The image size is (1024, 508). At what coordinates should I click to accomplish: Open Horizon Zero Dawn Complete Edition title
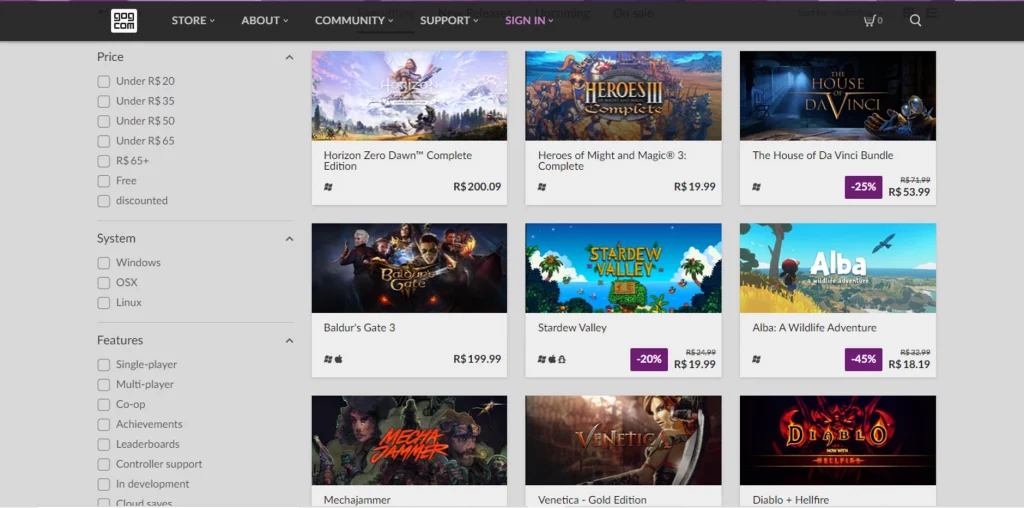click(398, 161)
